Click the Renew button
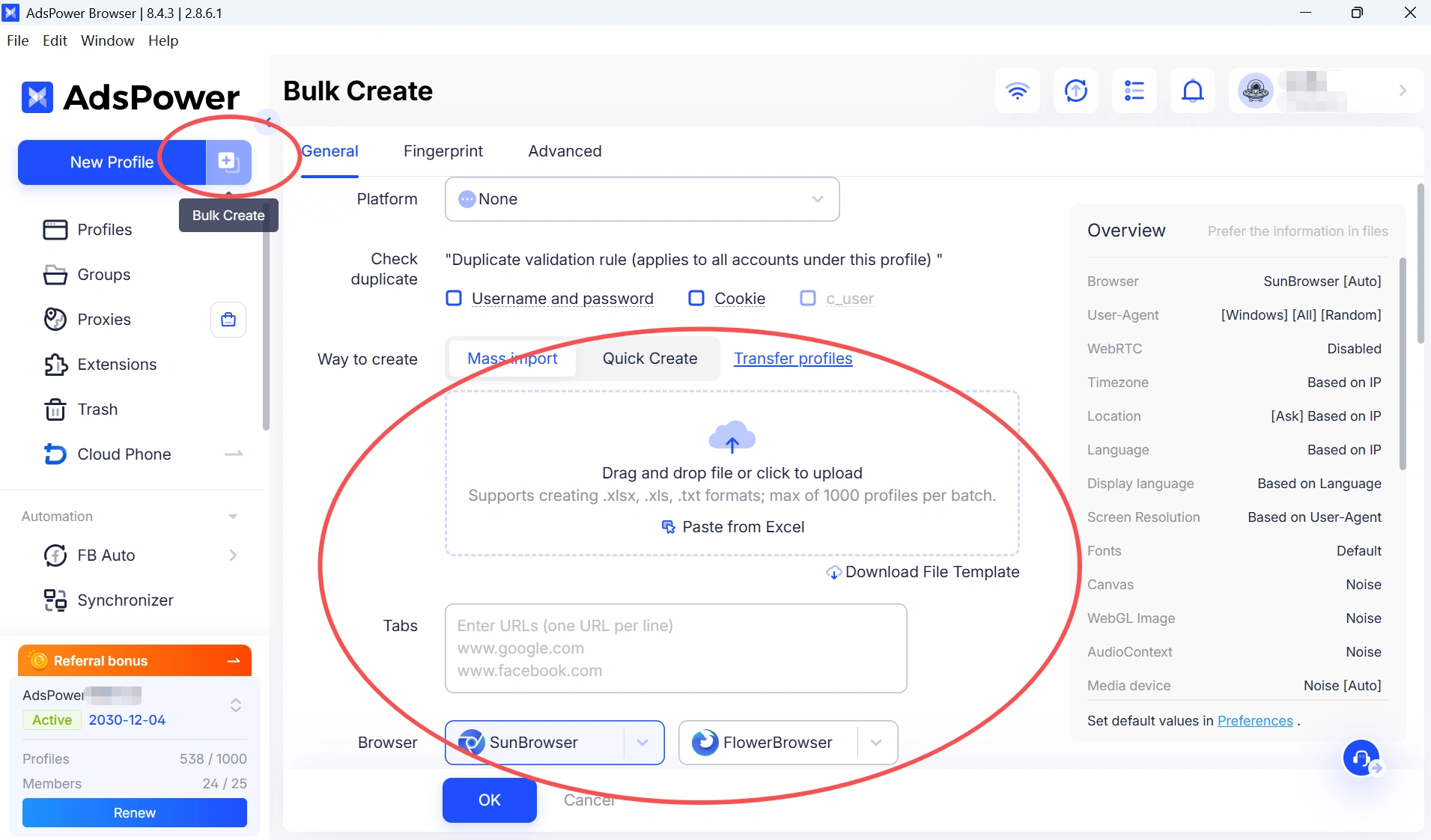This screenshot has width=1431, height=840. 135,812
